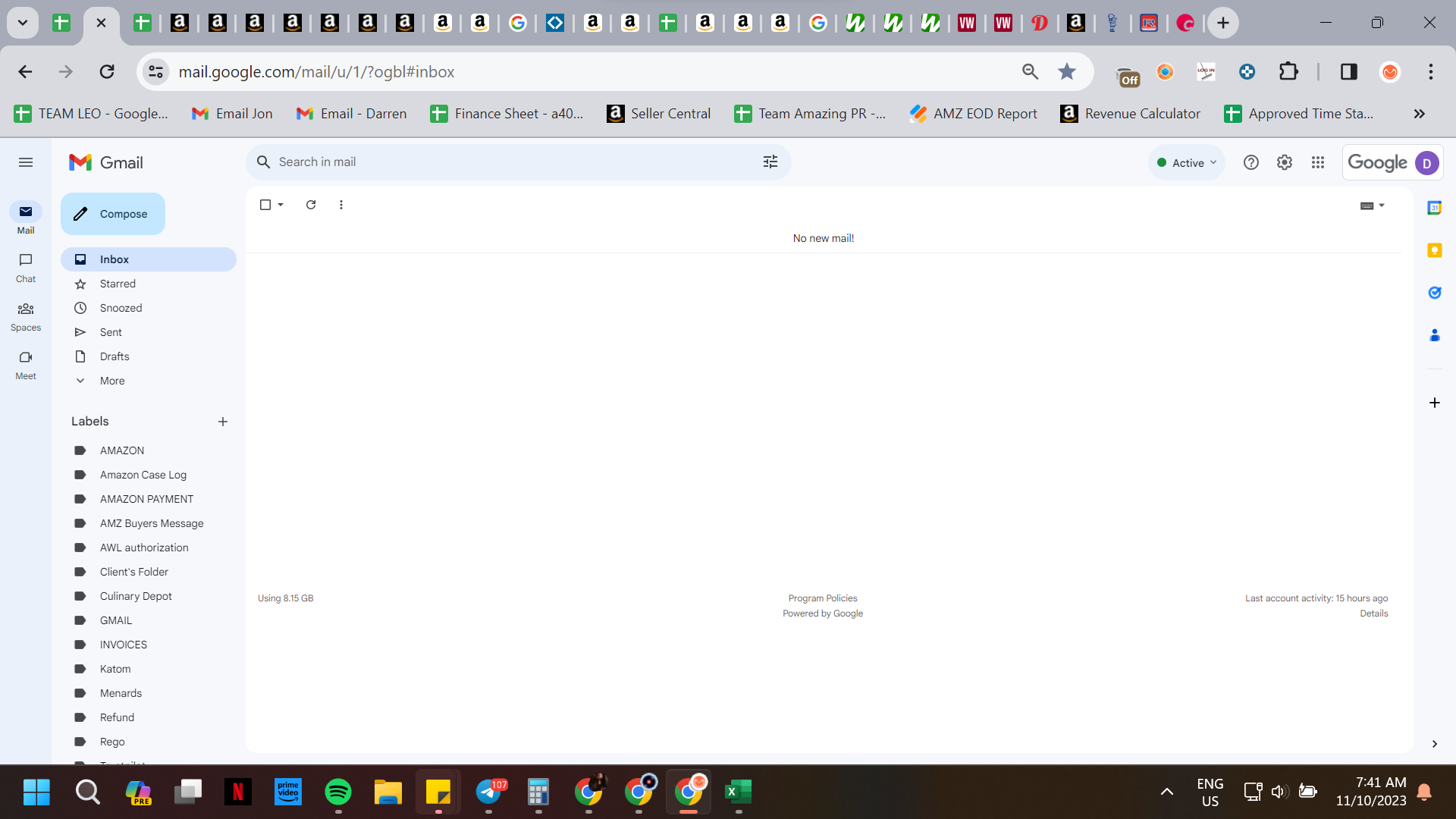Viewport: 1456px width, 819px height.
Task: Open Seller Central bookmark
Action: point(658,114)
